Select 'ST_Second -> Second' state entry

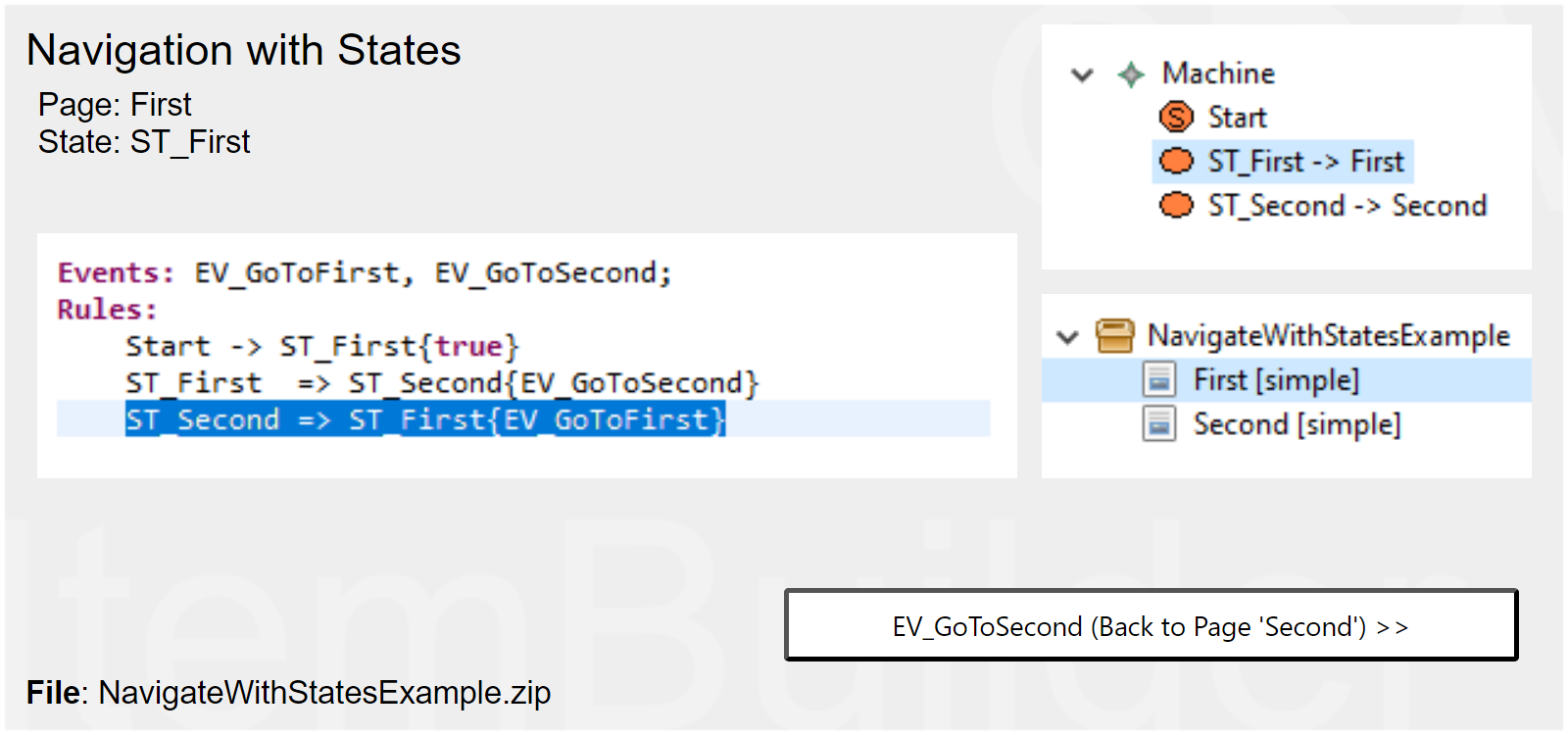point(1347,206)
